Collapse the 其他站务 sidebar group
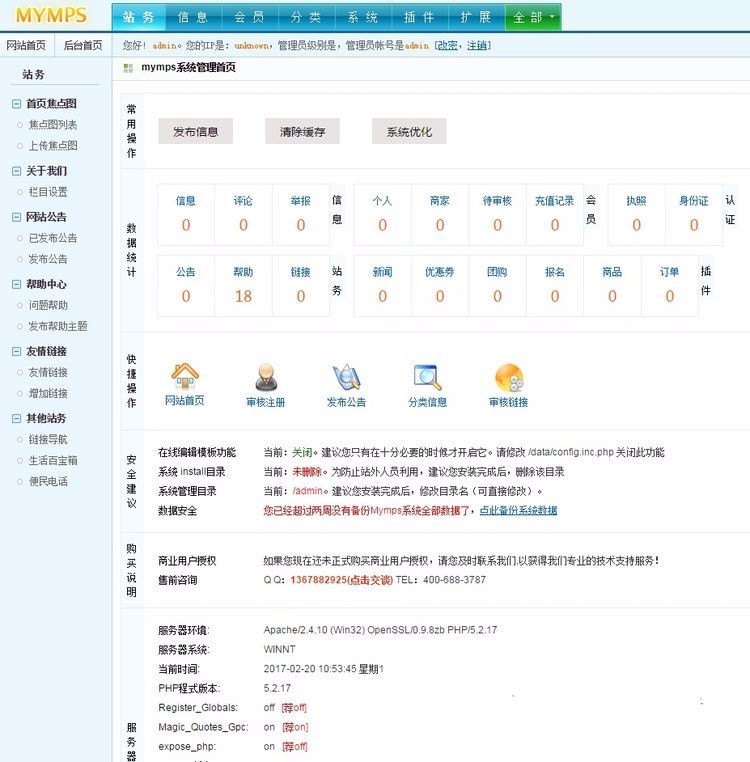This screenshot has width=750, height=762. tap(17, 418)
